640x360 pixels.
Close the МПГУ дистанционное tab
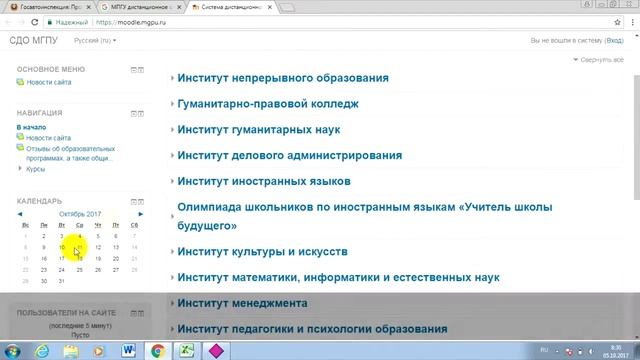[x=179, y=7]
